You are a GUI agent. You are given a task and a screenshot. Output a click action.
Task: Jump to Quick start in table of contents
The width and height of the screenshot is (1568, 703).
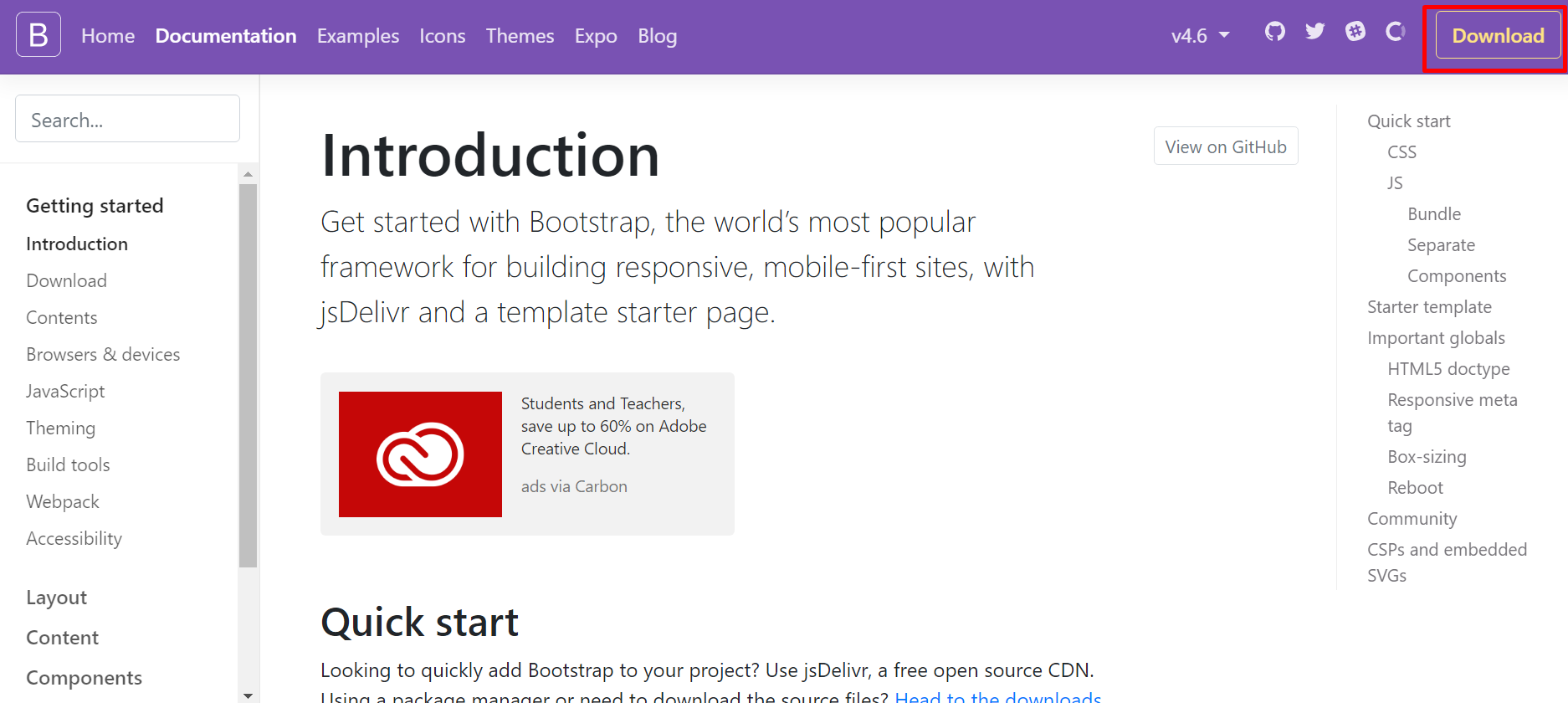click(x=1409, y=121)
